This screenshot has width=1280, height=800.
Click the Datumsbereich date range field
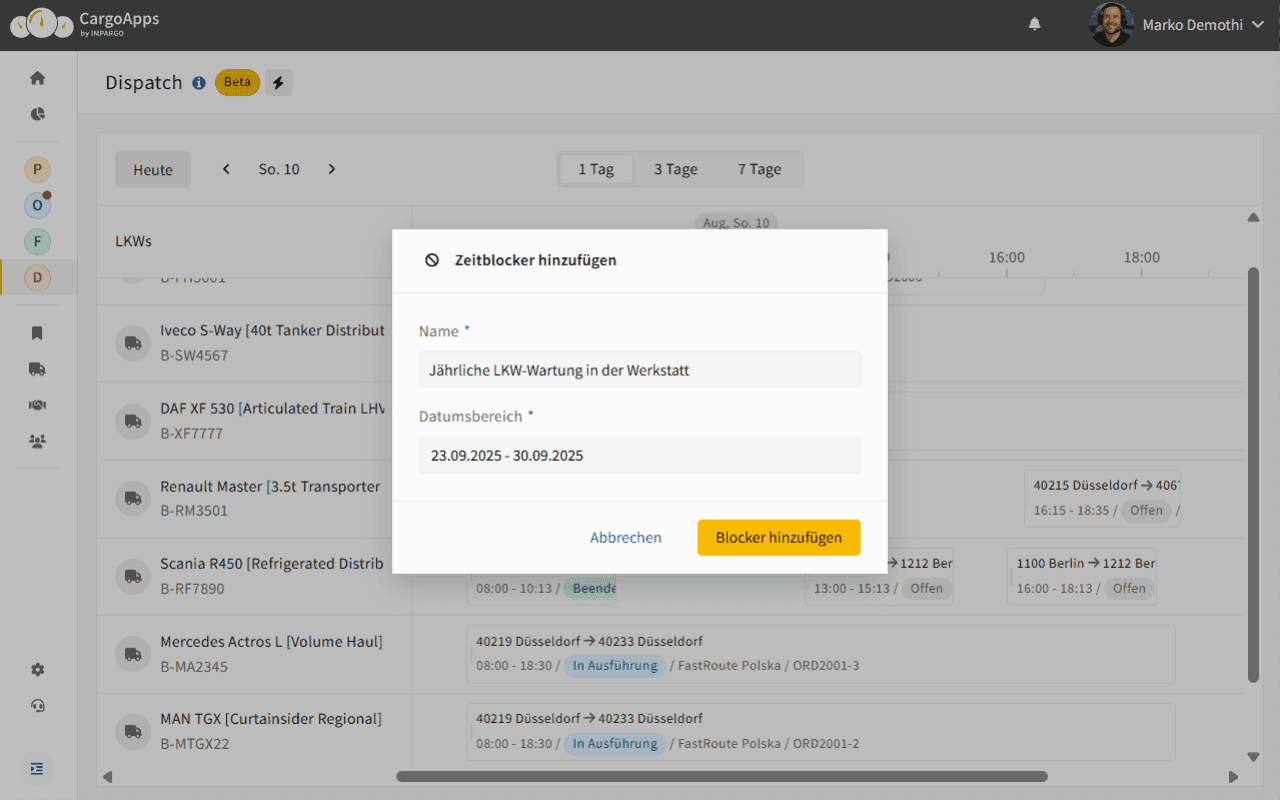(x=639, y=455)
